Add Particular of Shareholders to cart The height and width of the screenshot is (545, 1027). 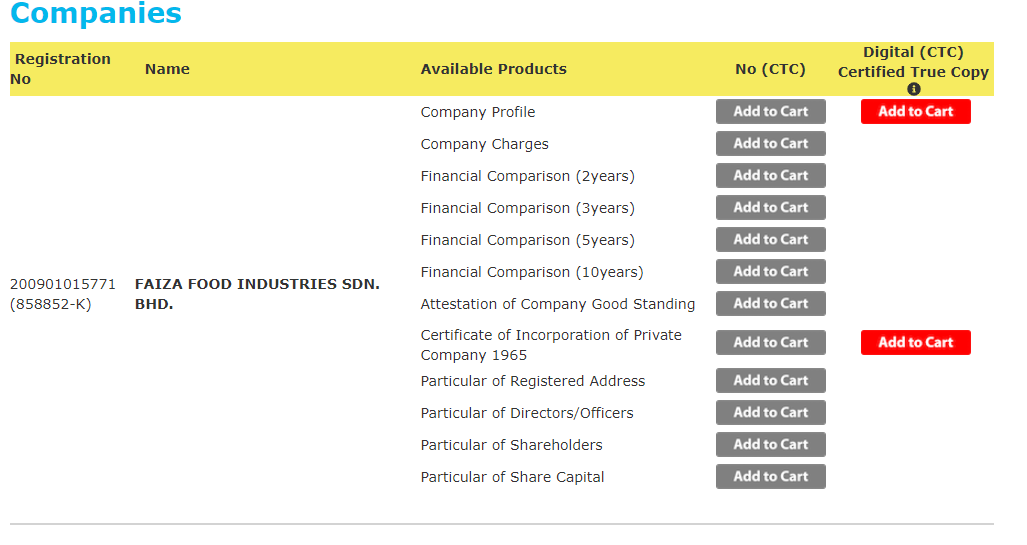point(770,445)
